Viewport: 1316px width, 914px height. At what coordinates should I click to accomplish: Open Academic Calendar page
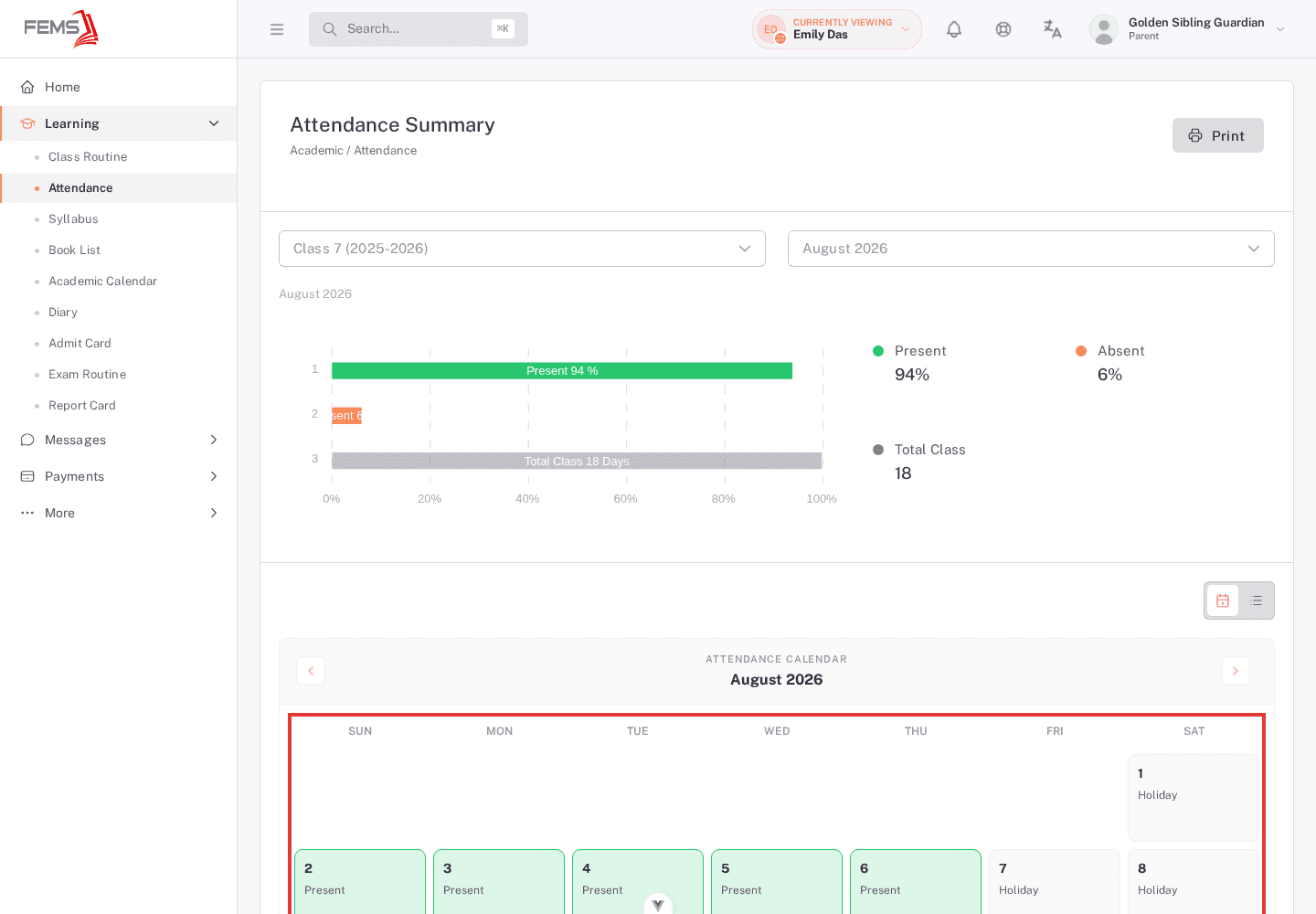pyautogui.click(x=102, y=282)
